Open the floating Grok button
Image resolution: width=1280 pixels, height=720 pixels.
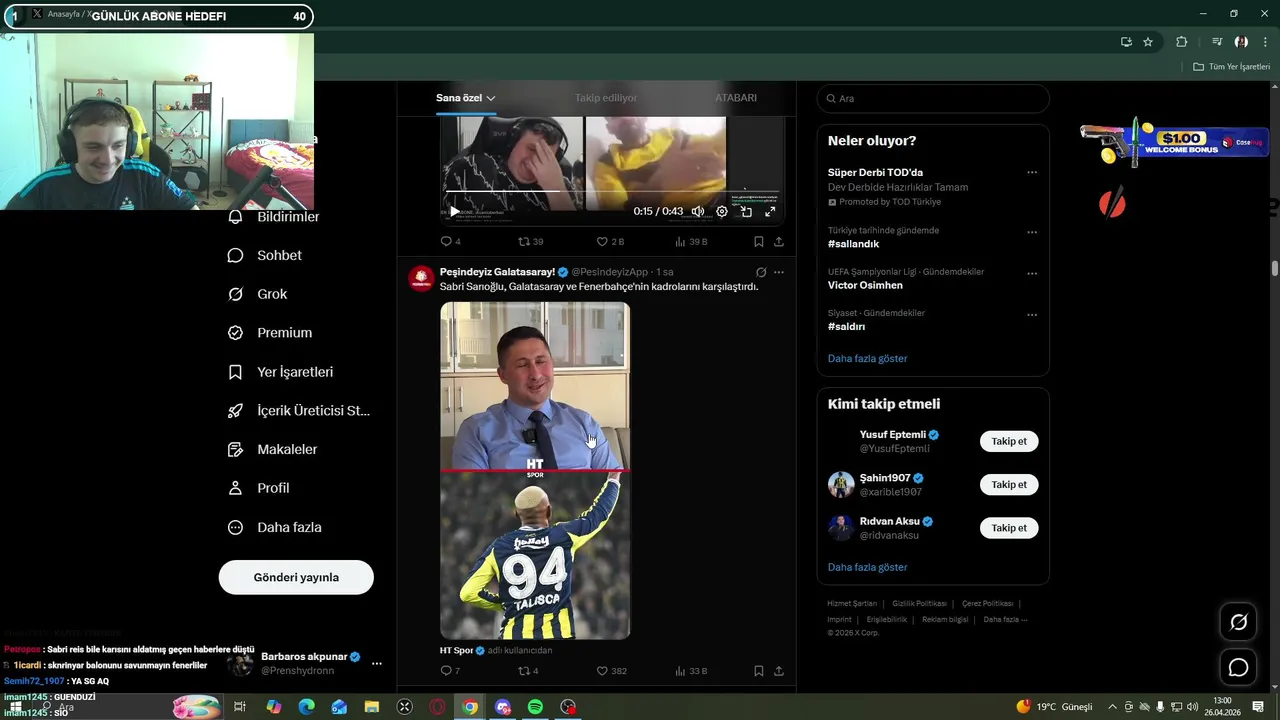[1238, 622]
